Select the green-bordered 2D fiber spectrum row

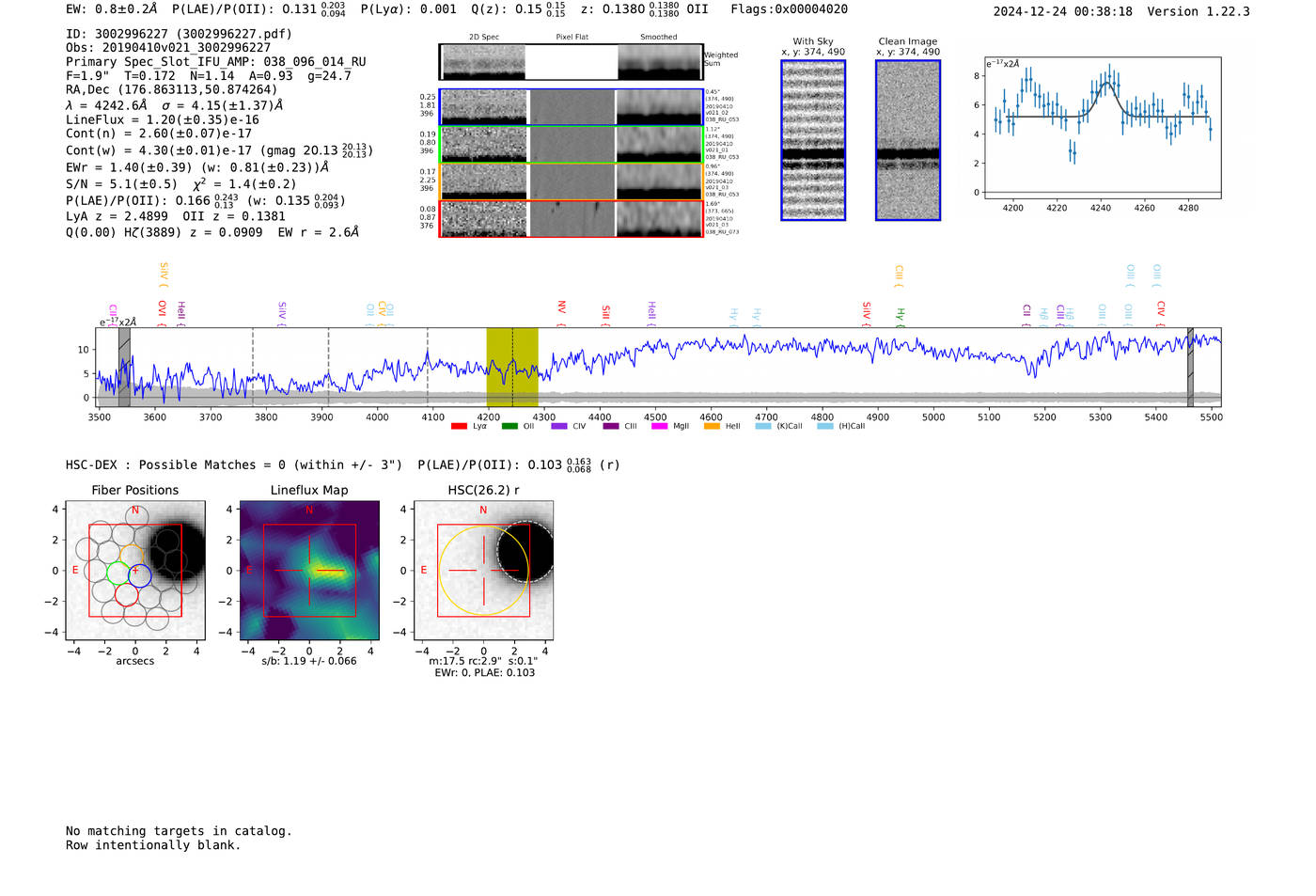[572, 145]
